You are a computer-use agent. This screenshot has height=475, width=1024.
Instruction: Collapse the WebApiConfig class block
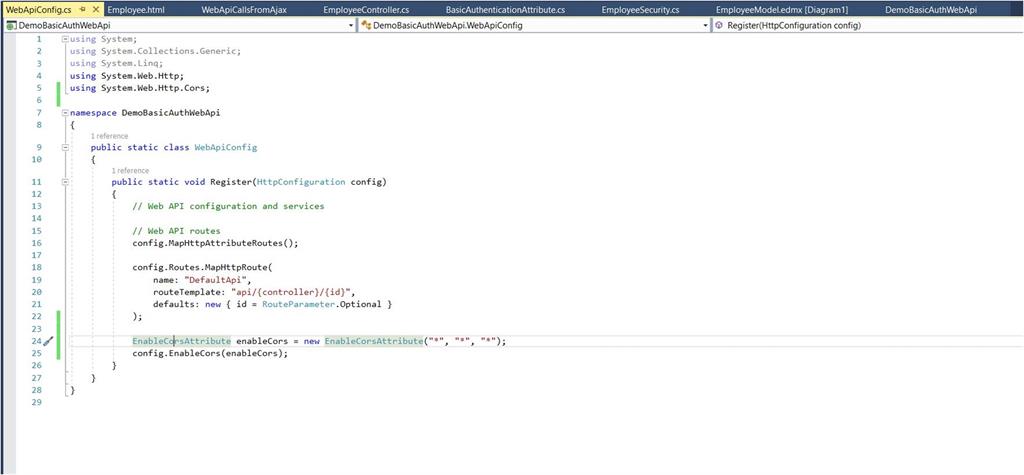tap(65, 148)
